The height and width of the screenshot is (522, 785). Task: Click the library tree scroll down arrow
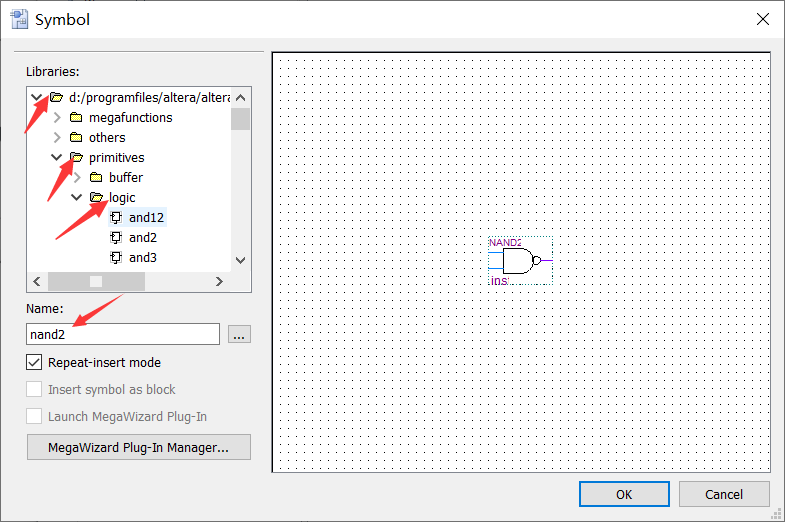(240, 260)
